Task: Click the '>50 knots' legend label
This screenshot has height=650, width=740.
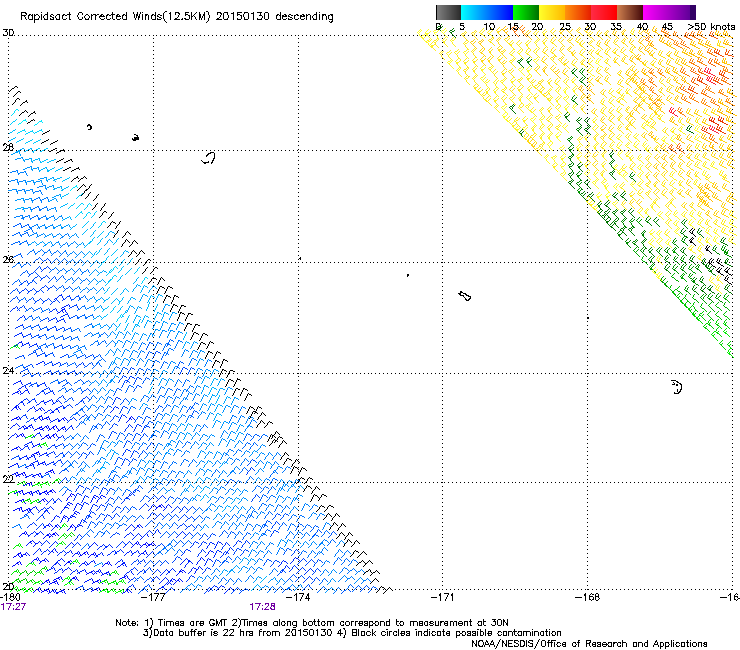Action: [x=711, y=27]
